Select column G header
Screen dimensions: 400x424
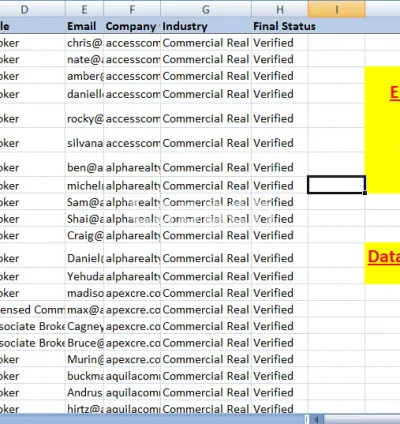pyautogui.click(x=206, y=9)
